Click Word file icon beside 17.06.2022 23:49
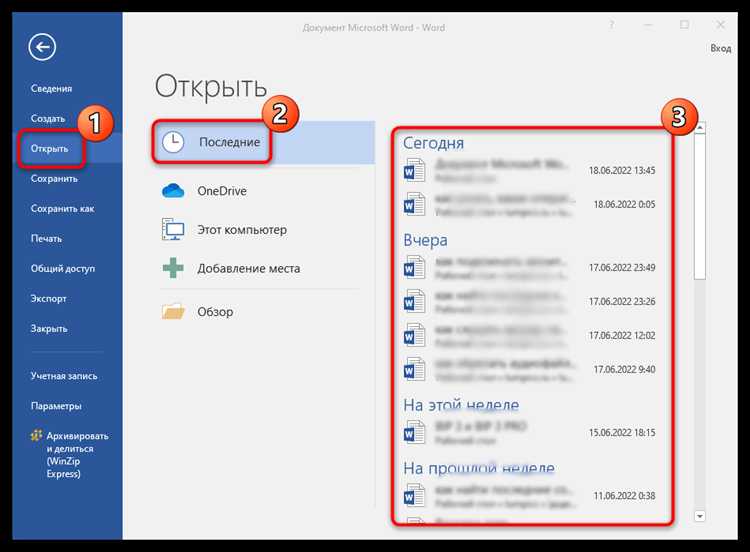Viewport: 750px width, 552px height. [414, 268]
